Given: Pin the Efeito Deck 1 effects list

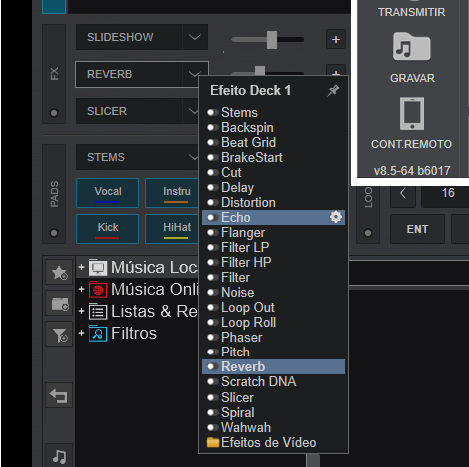Looking at the screenshot, I should [333, 90].
